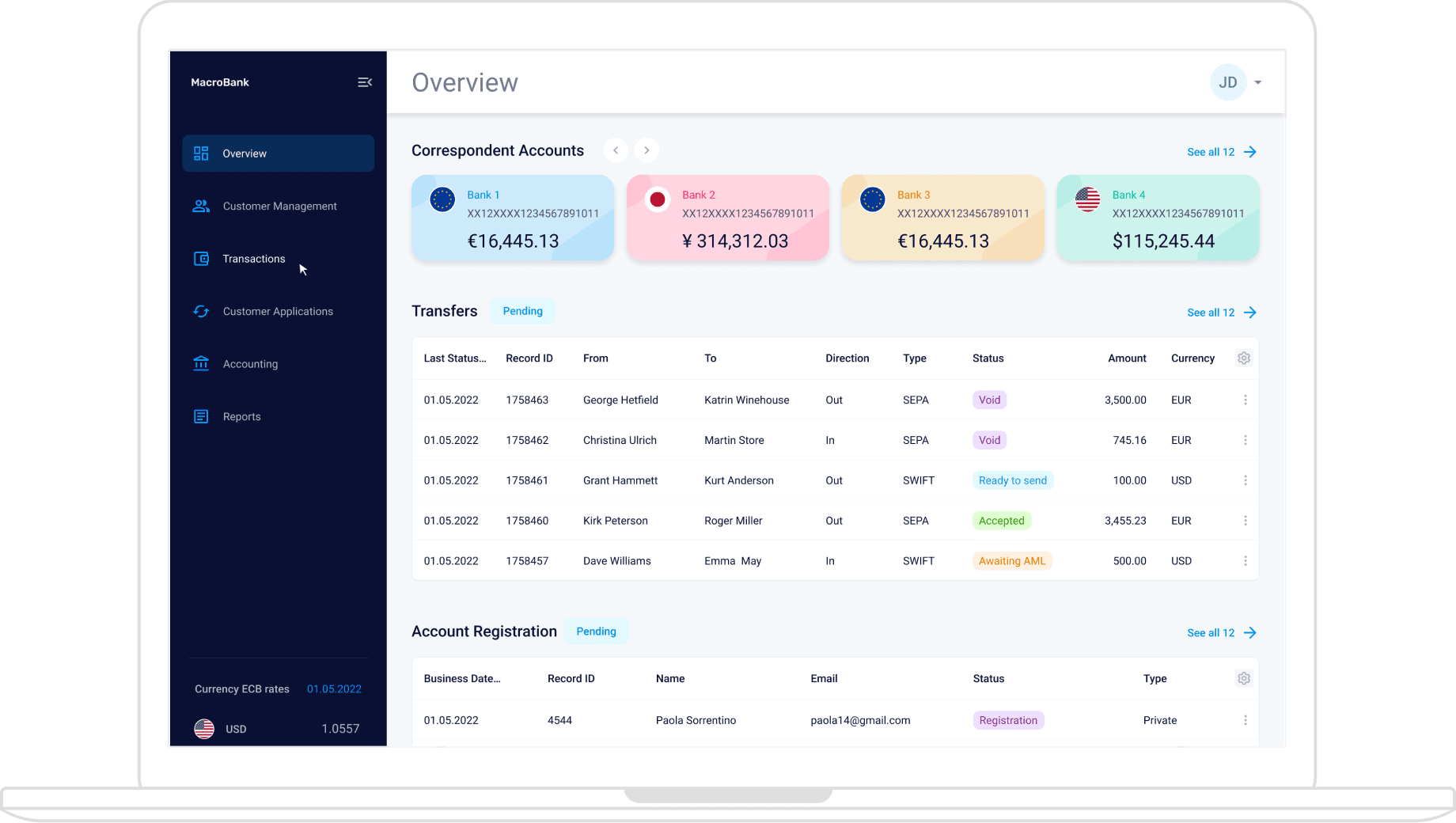
Task: Open Reports from the sidebar icon
Action: coord(201,415)
